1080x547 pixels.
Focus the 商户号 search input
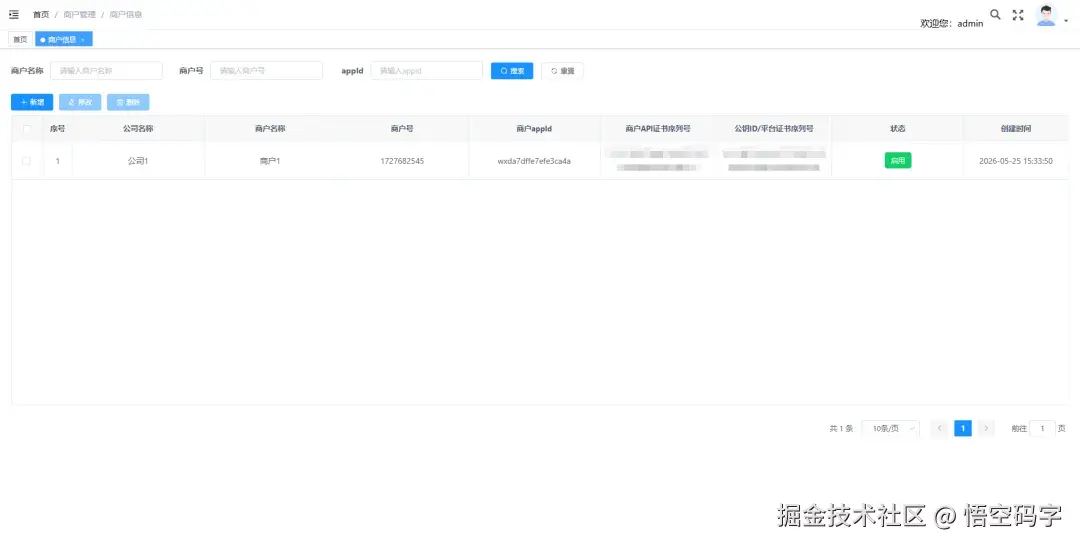click(267, 70)
